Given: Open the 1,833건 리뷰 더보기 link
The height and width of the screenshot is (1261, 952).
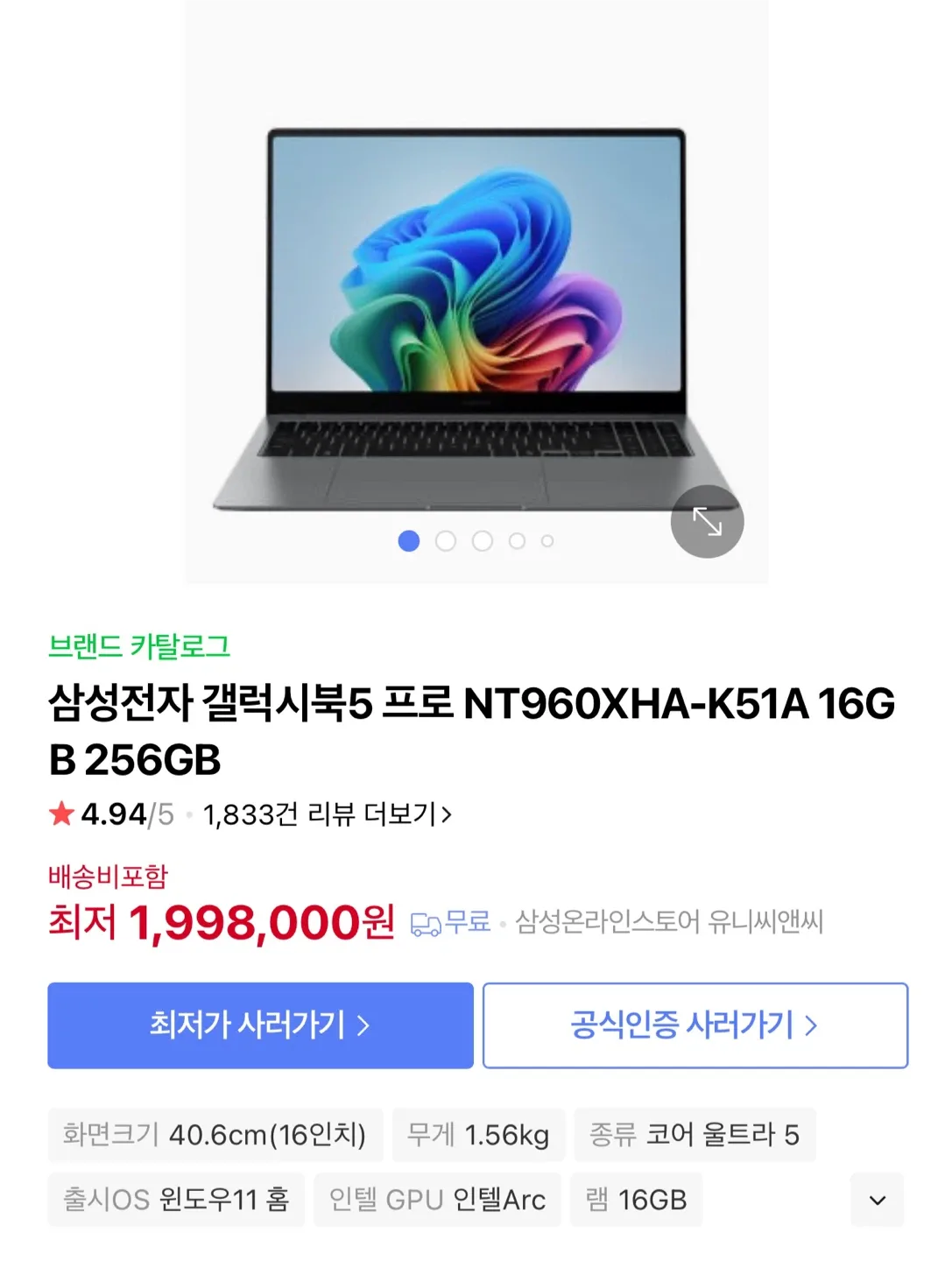Looking at the screenshot, I should (x=327, y=815).
